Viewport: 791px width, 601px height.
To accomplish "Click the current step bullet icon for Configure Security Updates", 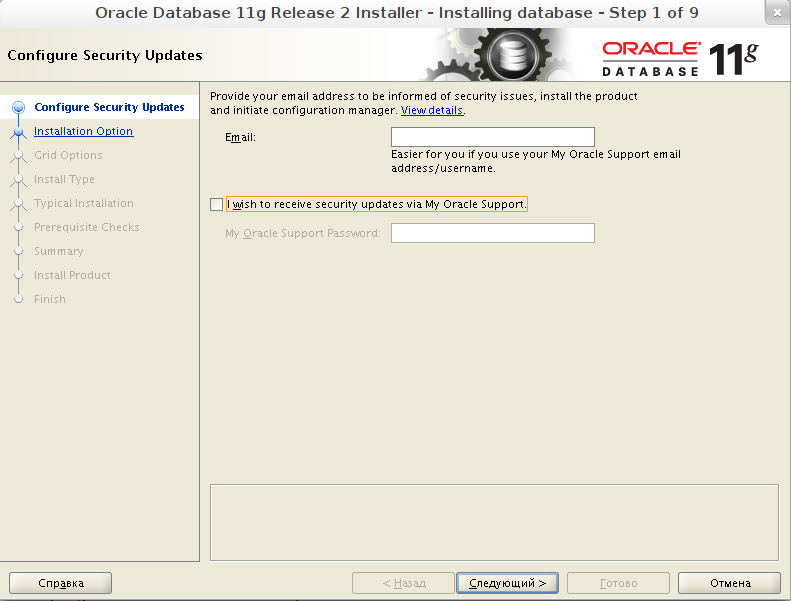I will (x=19, y=107).
